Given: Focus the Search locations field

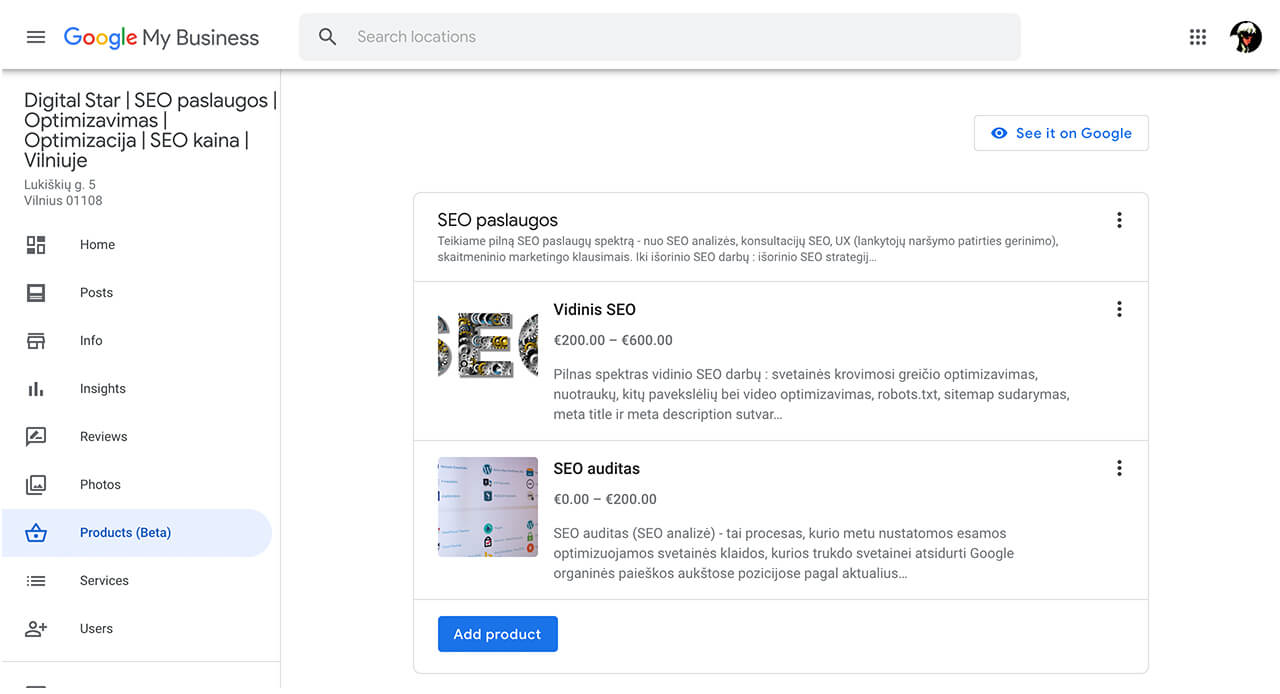Looking at the screenshot, I should 660,37.
